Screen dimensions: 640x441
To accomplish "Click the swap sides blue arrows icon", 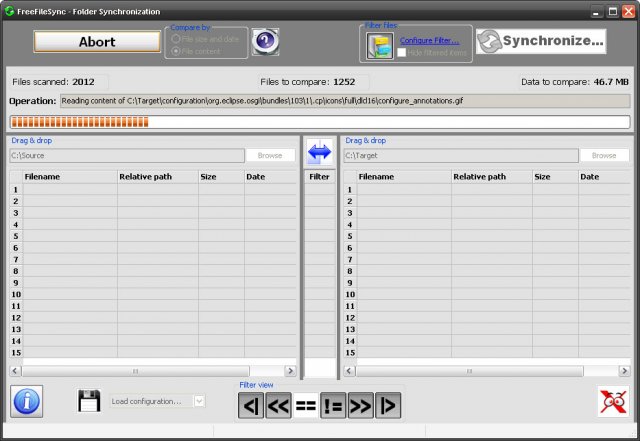I will click(319, 153).
